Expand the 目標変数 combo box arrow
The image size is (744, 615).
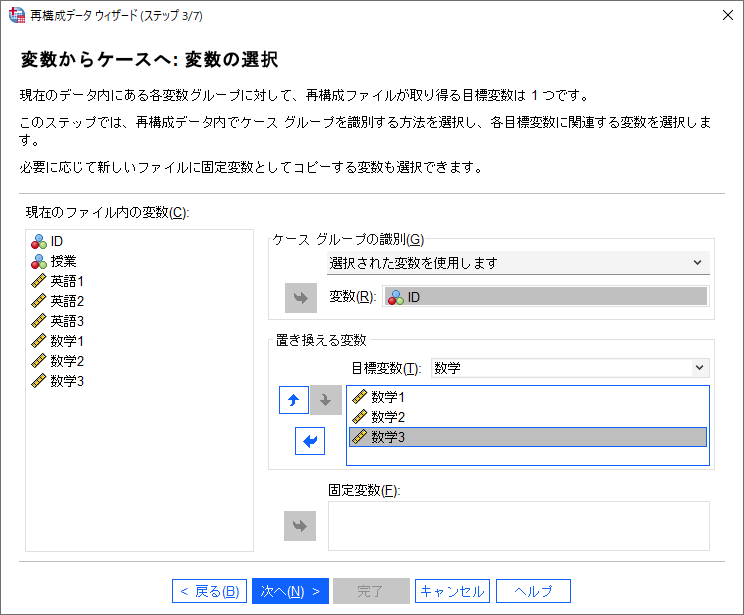coord(698,368)
